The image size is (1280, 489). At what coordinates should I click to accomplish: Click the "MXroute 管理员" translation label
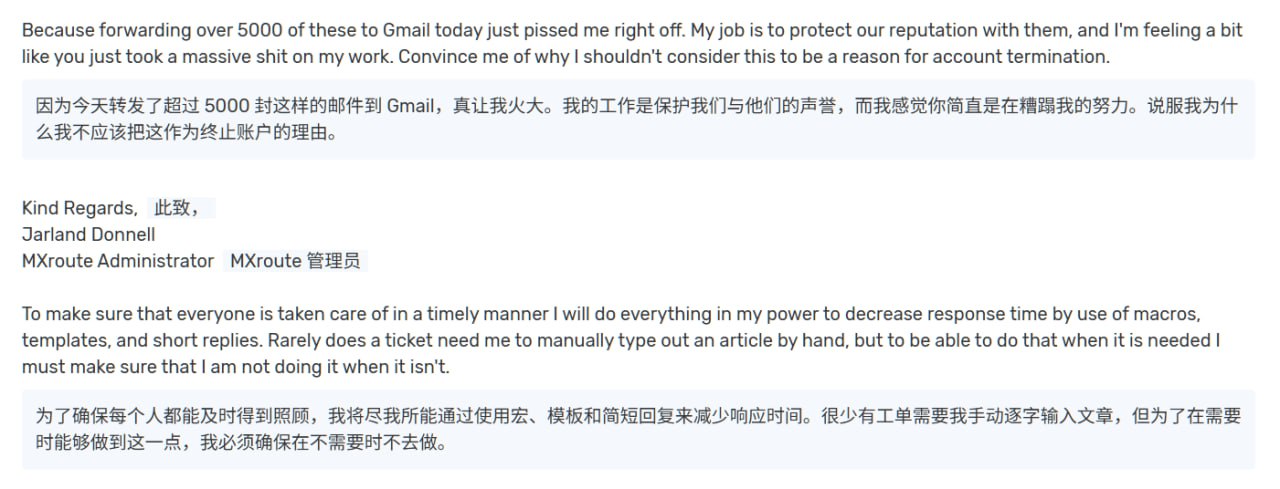click(x=295, y=260)
